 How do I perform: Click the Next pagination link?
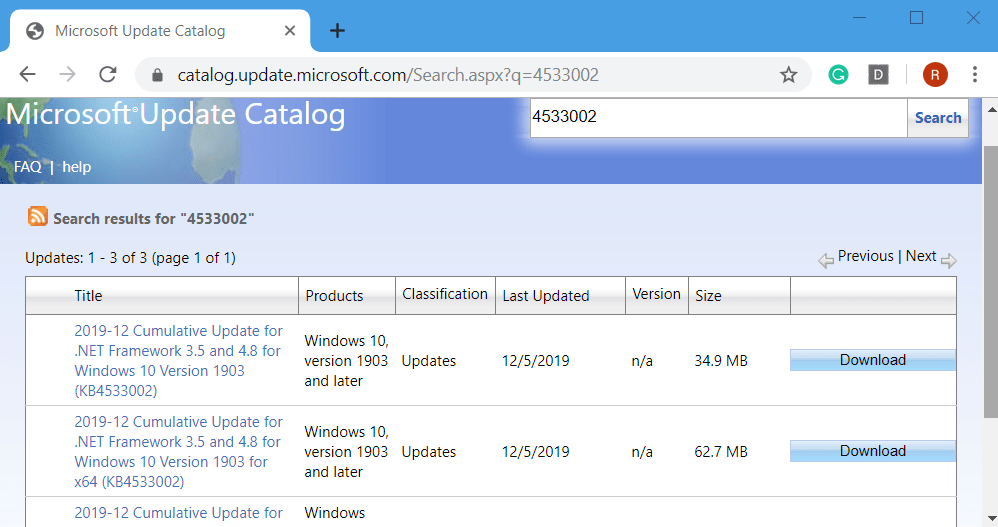point(921,256)
